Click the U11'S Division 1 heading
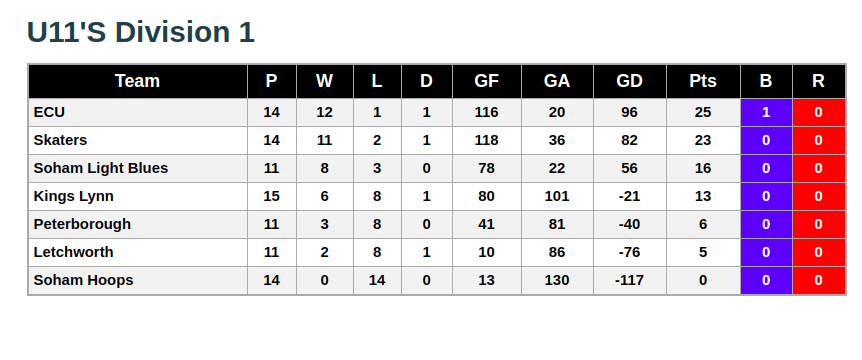The image size is (862, 360). tap(141, 32)
